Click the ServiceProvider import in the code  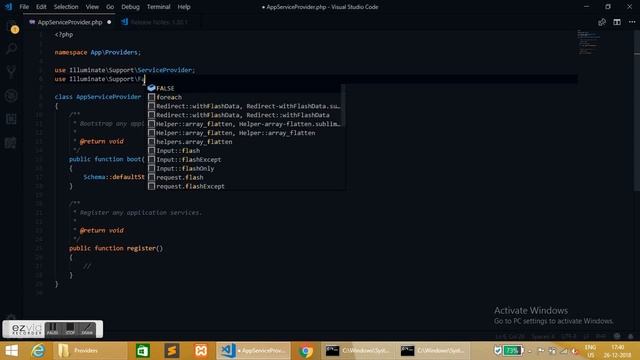click(164, 70)
